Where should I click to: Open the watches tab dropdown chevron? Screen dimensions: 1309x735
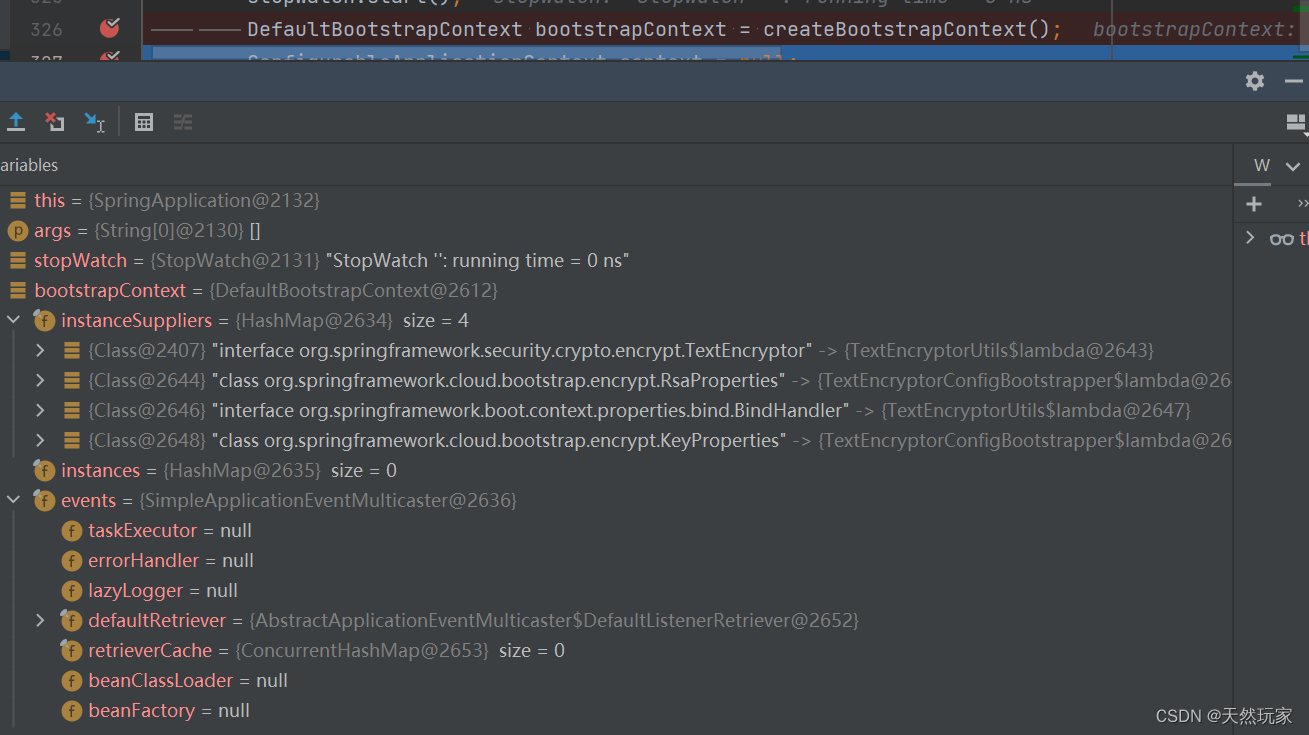click(1293, 166)
